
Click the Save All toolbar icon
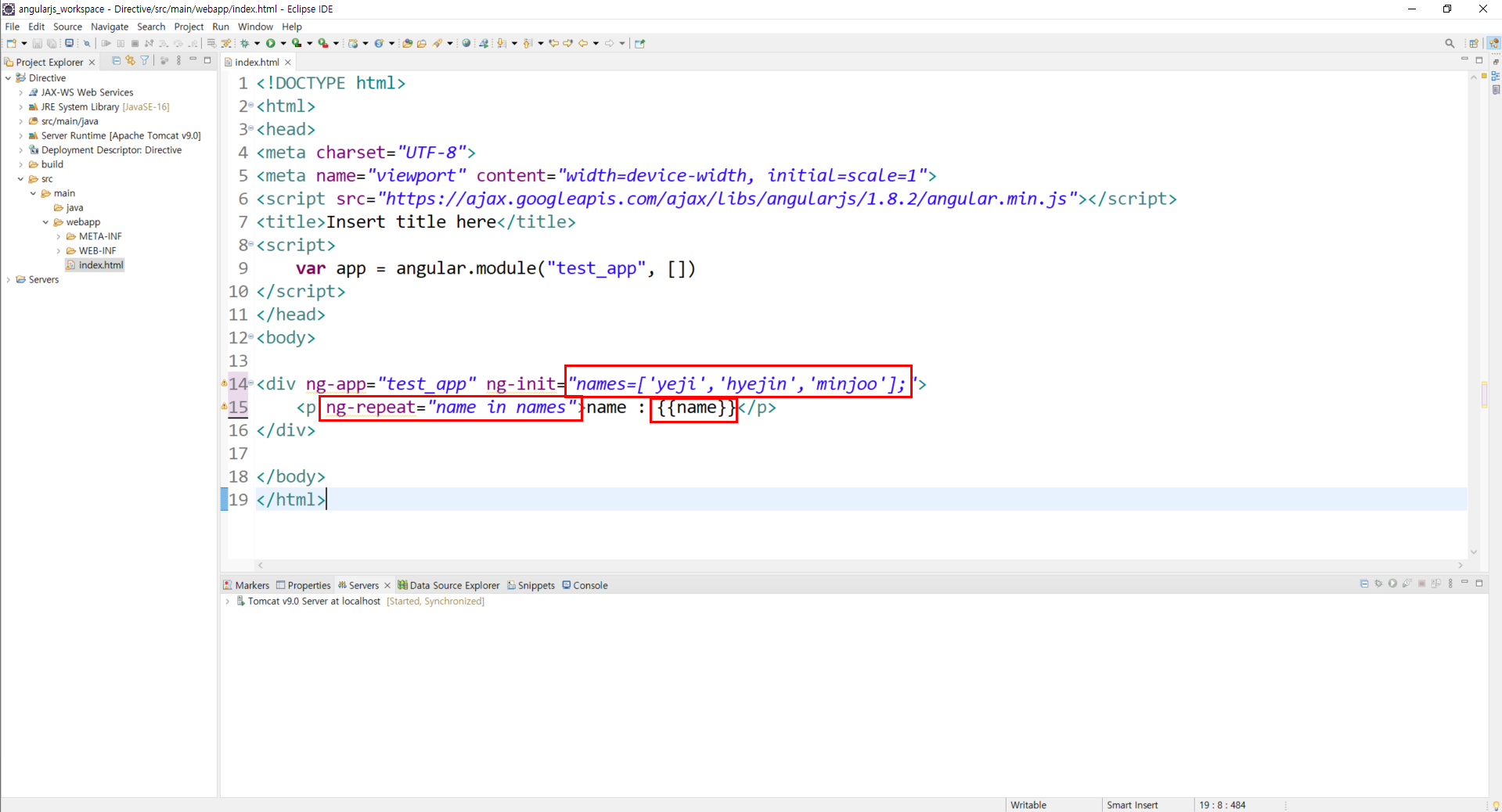pyautogui.click(x=52, y=43)
